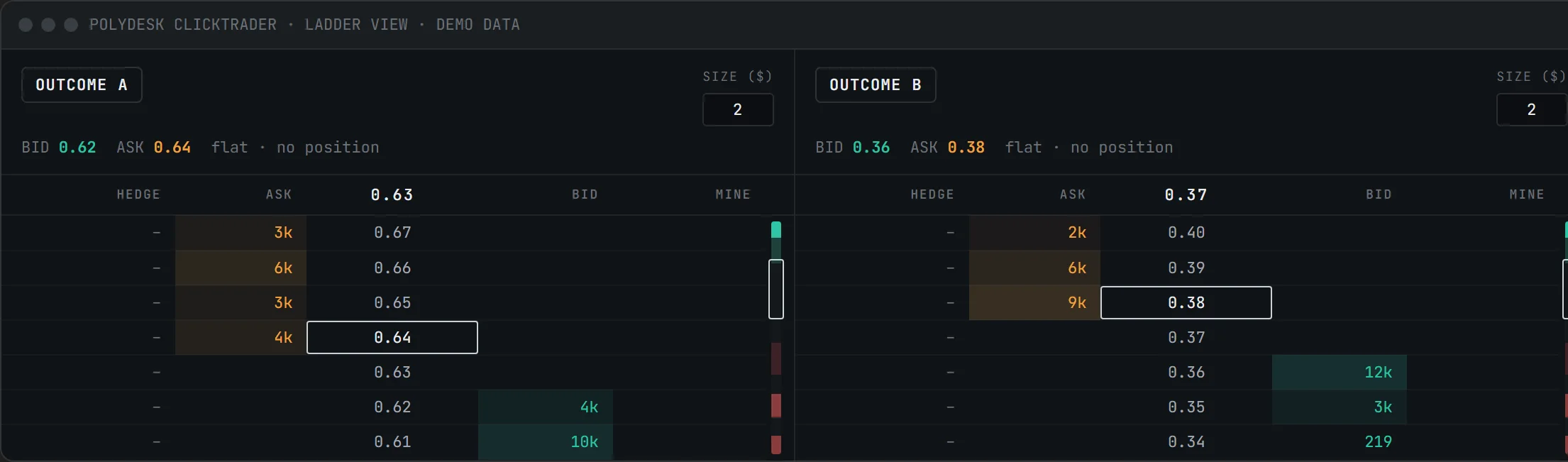1568x462 pixels.
Task: Click the red segment beside the 0.62 row in Outcome A minimap
Action: pos(776,406)
